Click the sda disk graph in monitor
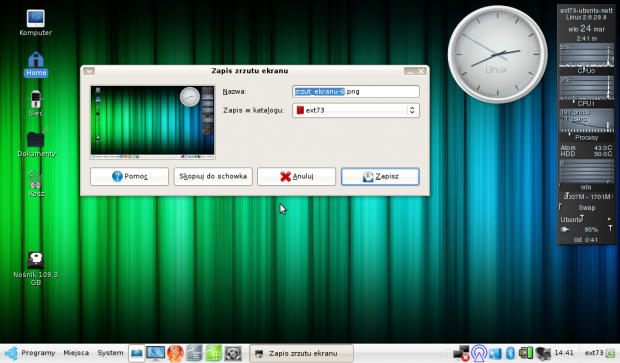620x363 pixels. pyautogui.click(x=586, y=172)
